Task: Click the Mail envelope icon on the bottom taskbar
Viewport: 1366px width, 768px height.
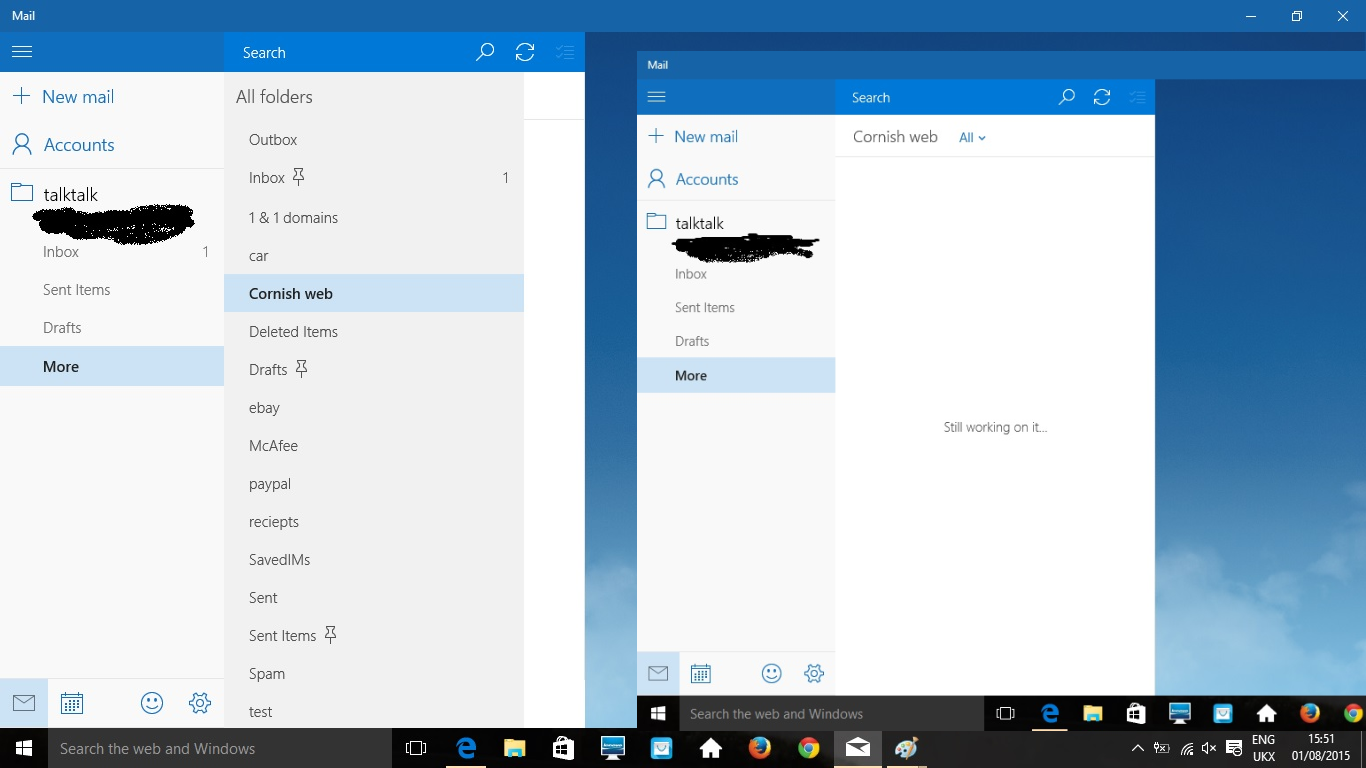Action: pyautogui.click(x=857, y=748)
